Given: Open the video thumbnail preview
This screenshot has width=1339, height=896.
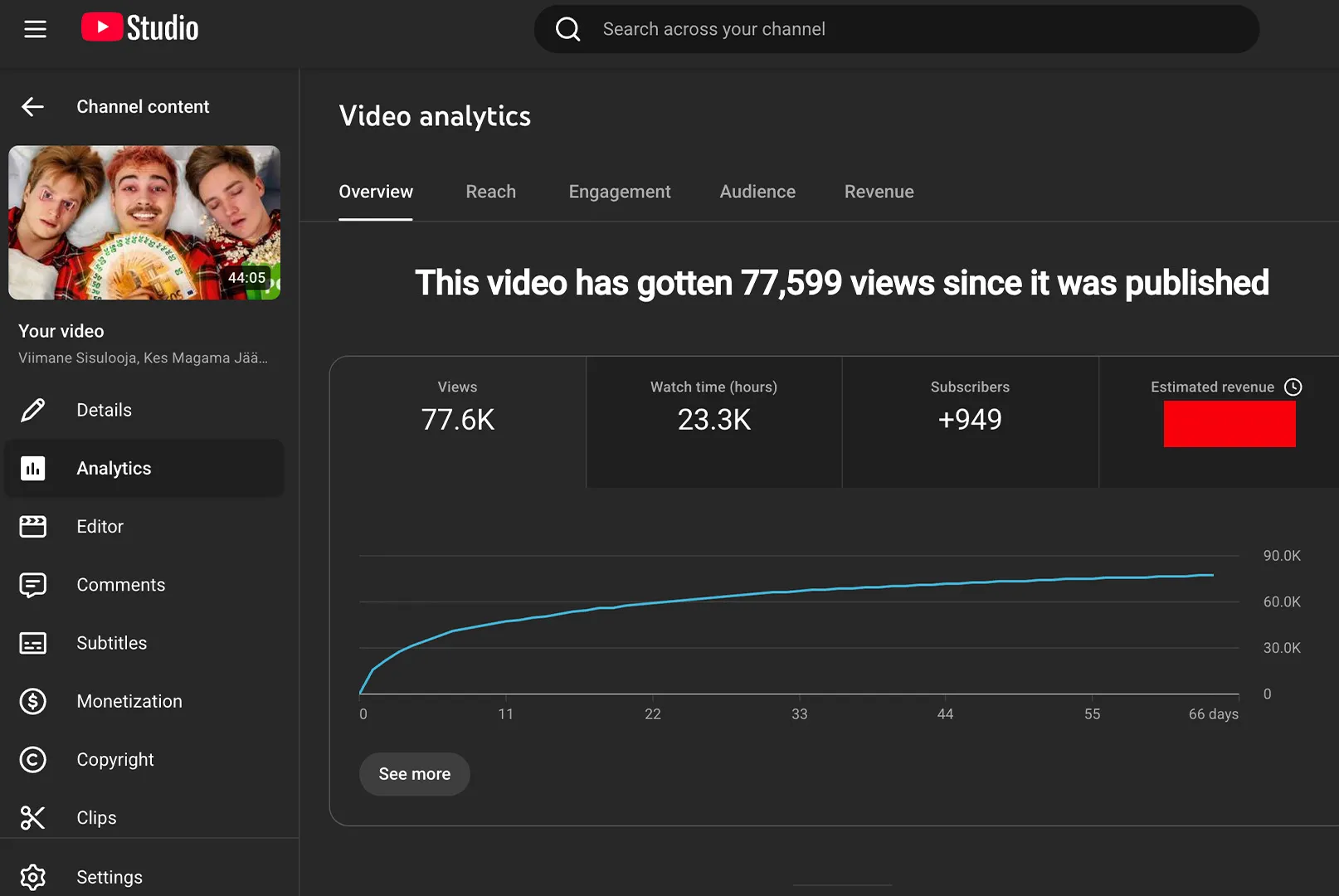Looking at the screenshot, I should point(144,222).
